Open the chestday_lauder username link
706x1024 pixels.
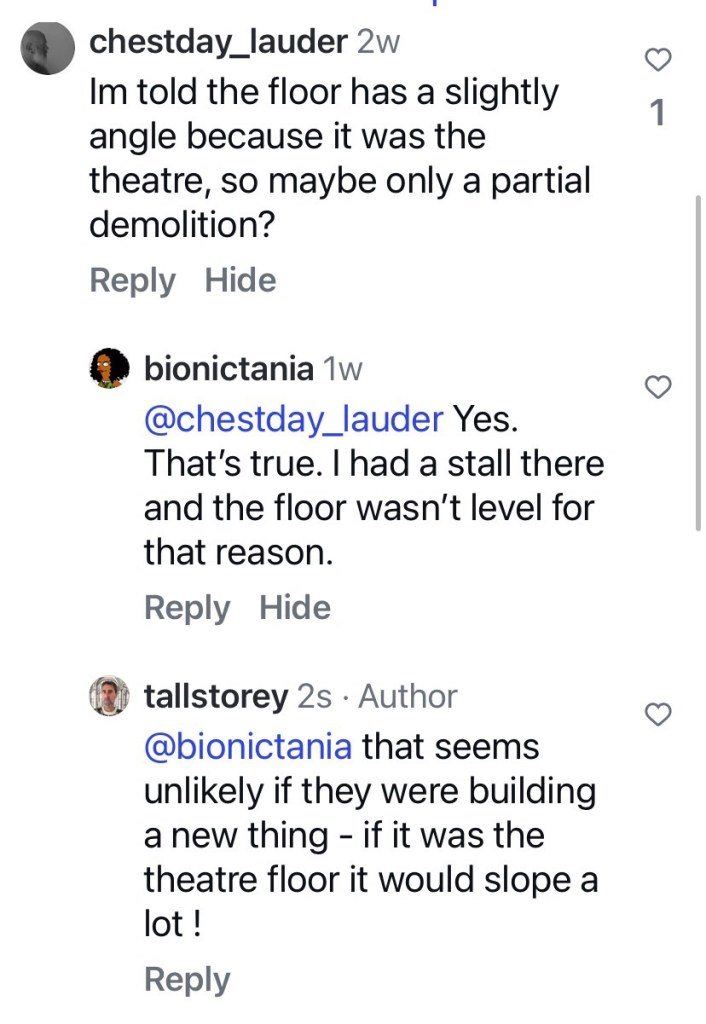(218, 42)
